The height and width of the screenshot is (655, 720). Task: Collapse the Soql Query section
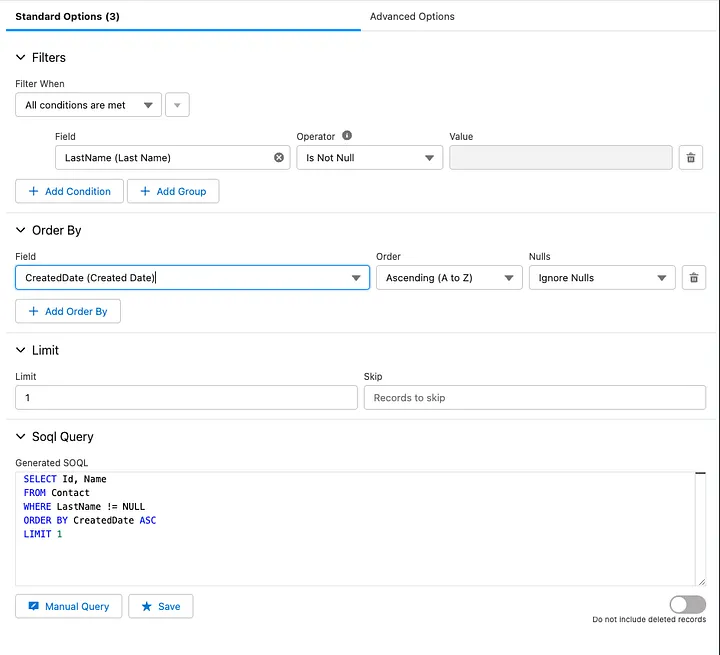click(21, 436)
